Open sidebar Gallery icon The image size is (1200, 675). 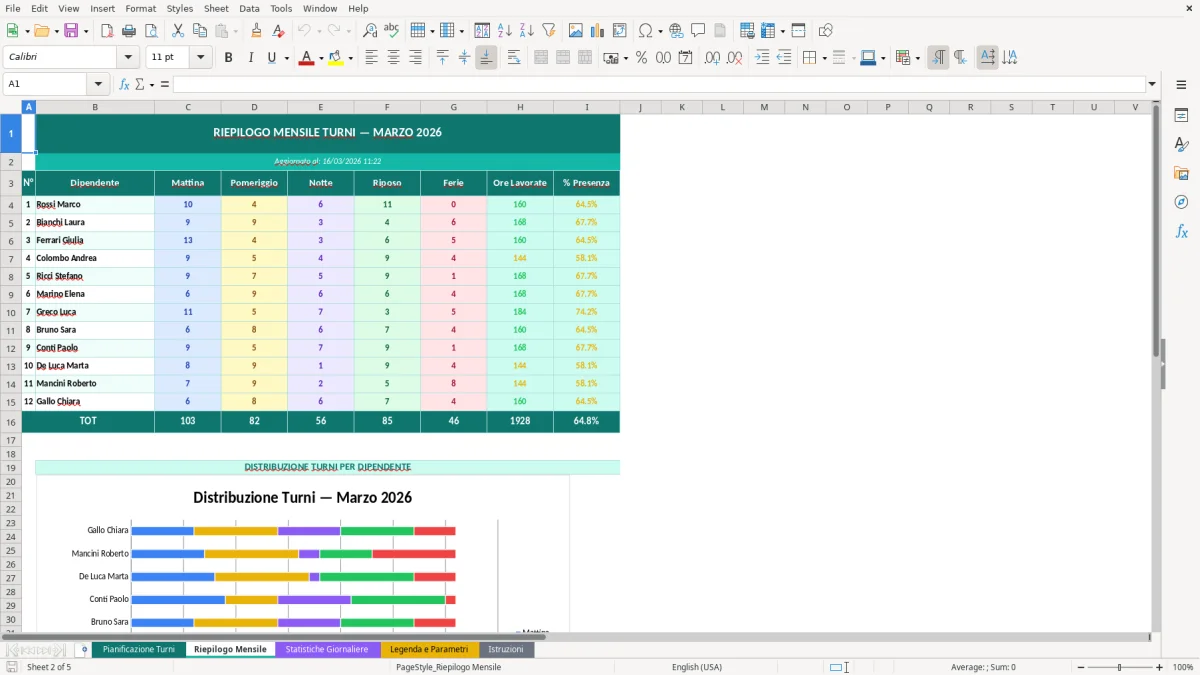click(x=1181, y=173)
